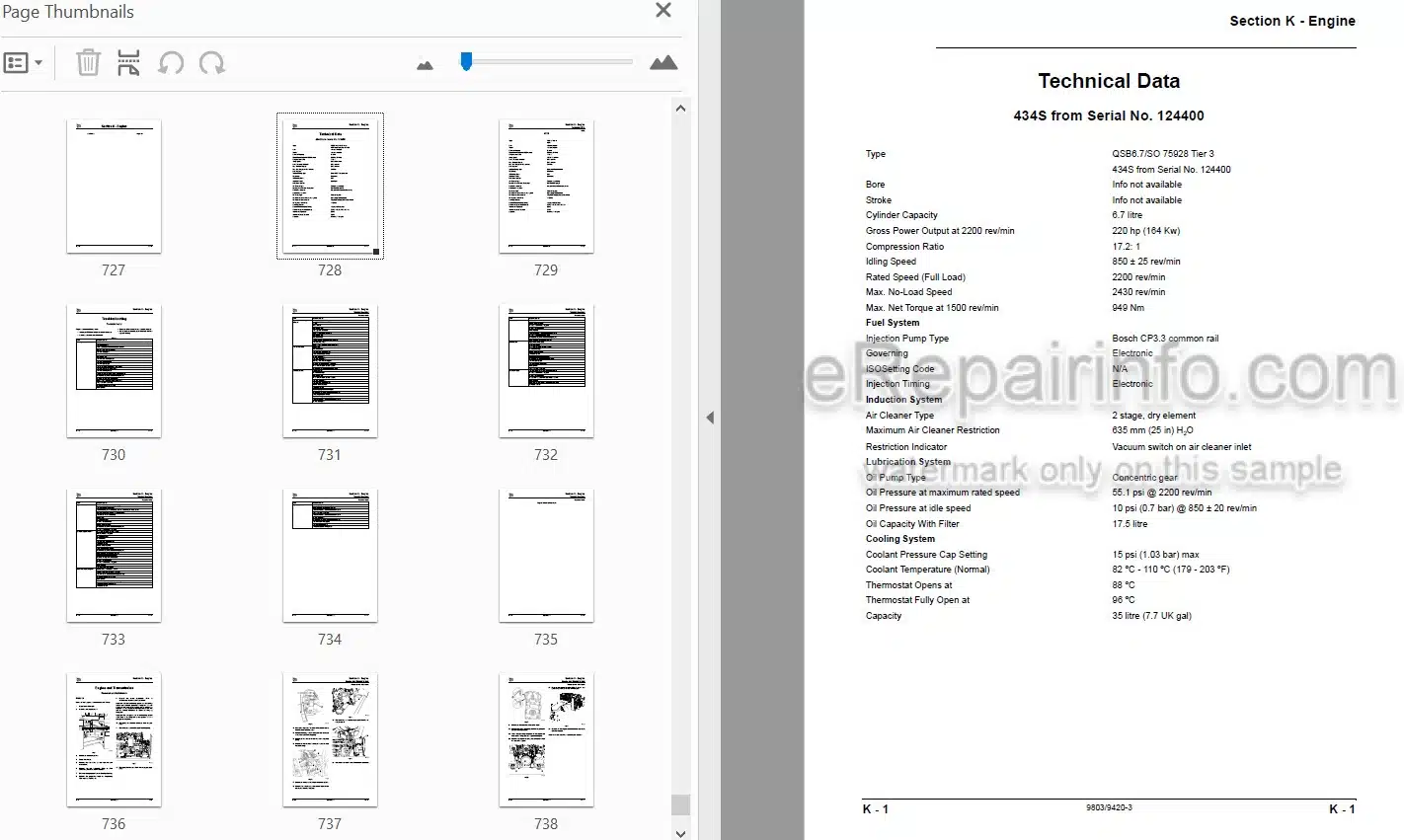Open page 735 thumbnail
The width and height of the screenshot is (1404, 840).
tap(546, 556)
